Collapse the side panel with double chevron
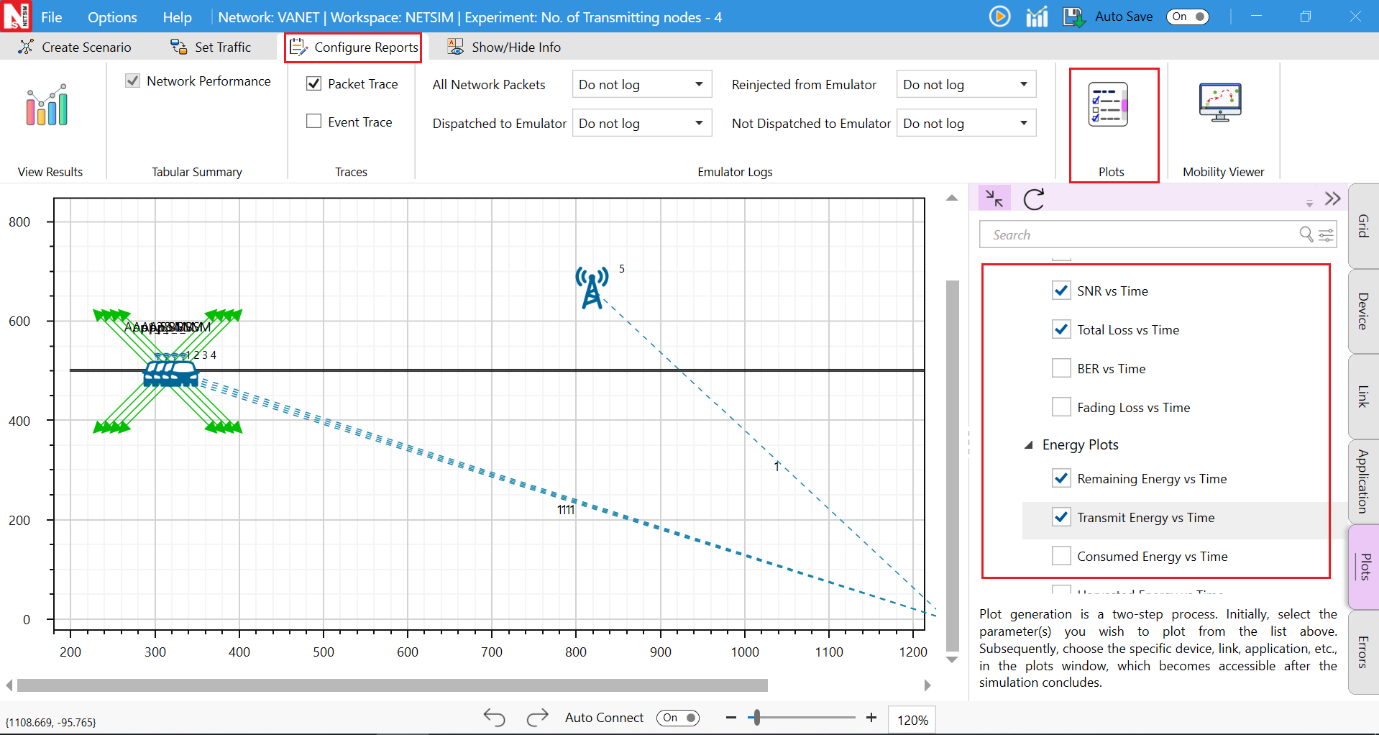The image size is (1379, 735). 1332,199
